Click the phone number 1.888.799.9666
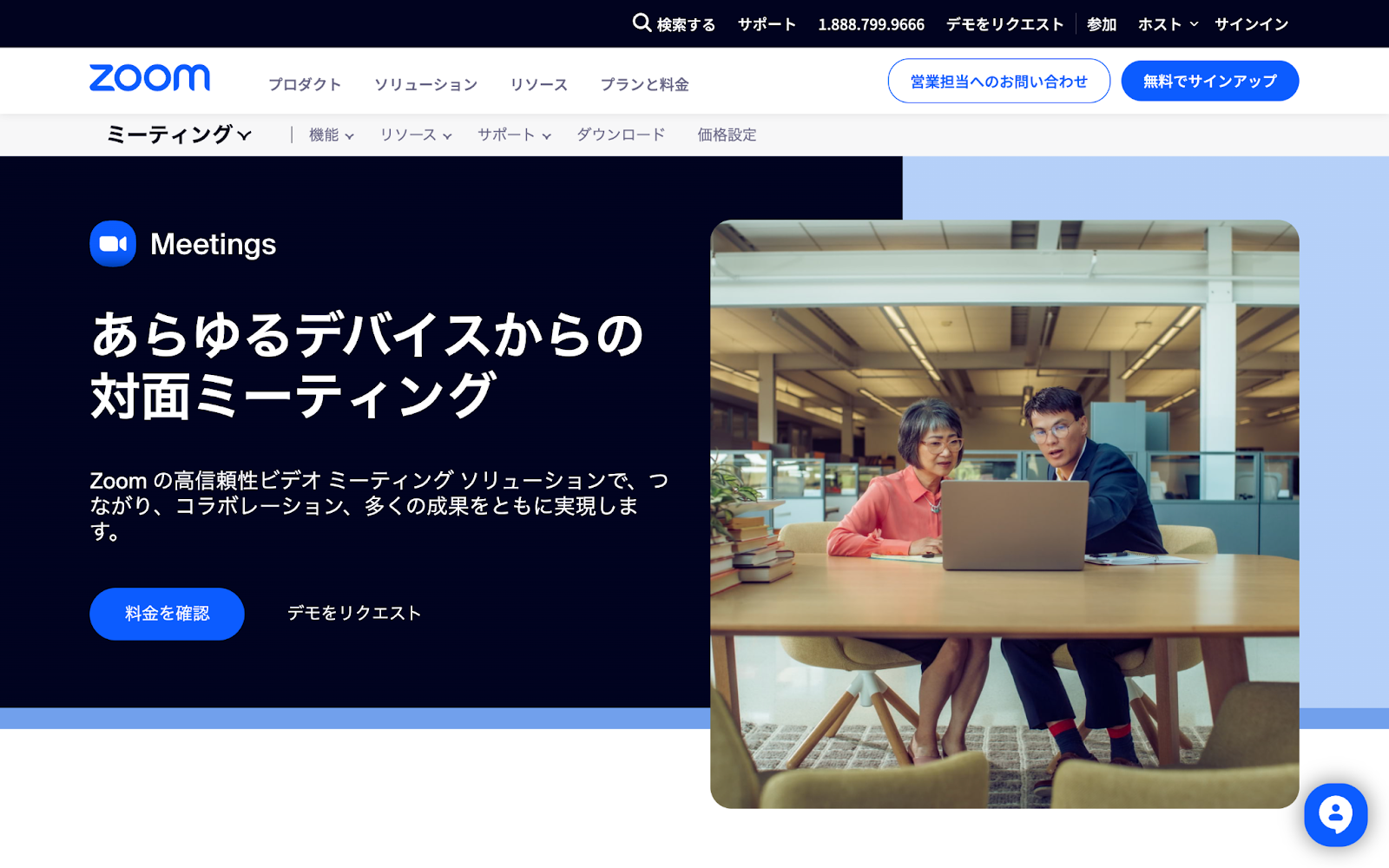The width and height of the screenshot is (1389, 868). [871, 24]
